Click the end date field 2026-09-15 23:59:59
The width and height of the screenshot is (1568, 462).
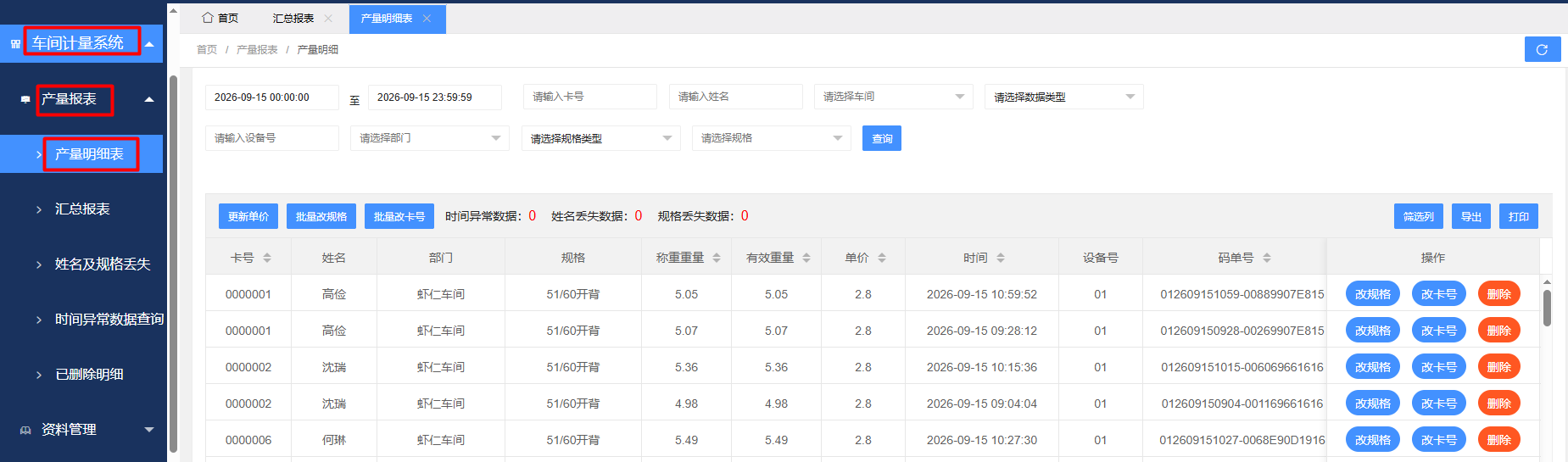click(435, 97)
